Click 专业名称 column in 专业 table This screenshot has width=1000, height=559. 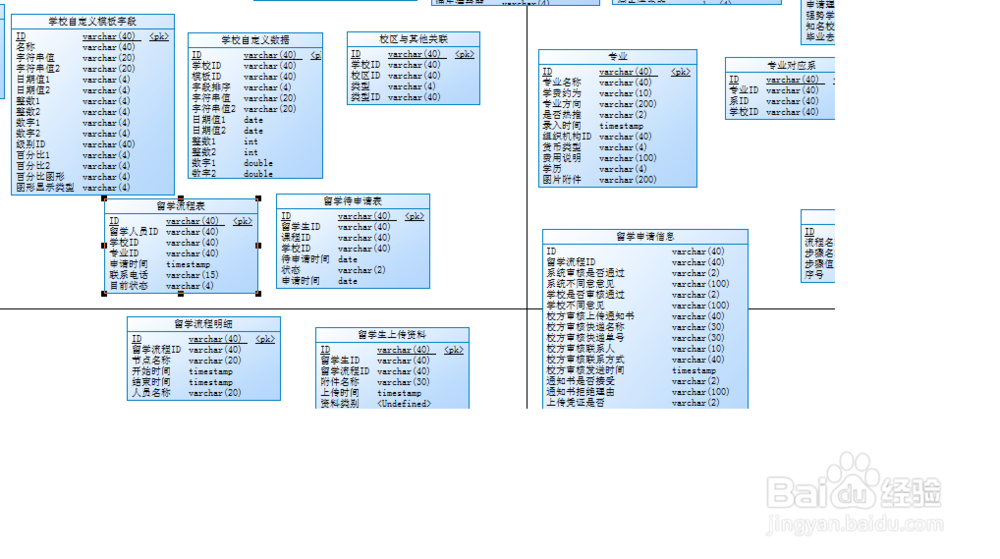point(562,82)
